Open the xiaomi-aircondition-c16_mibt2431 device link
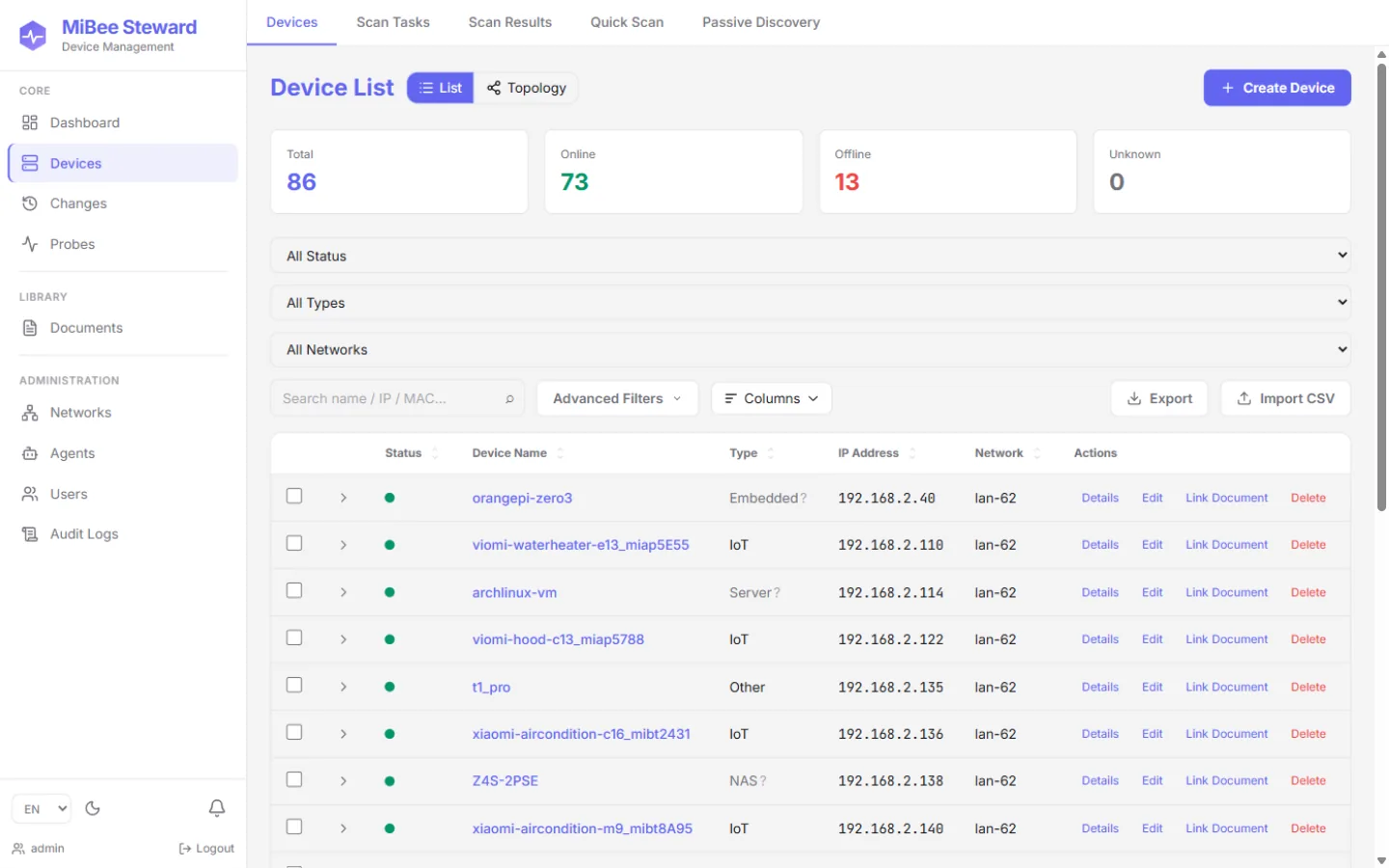1389x868 pixels. tap(581, 734)
